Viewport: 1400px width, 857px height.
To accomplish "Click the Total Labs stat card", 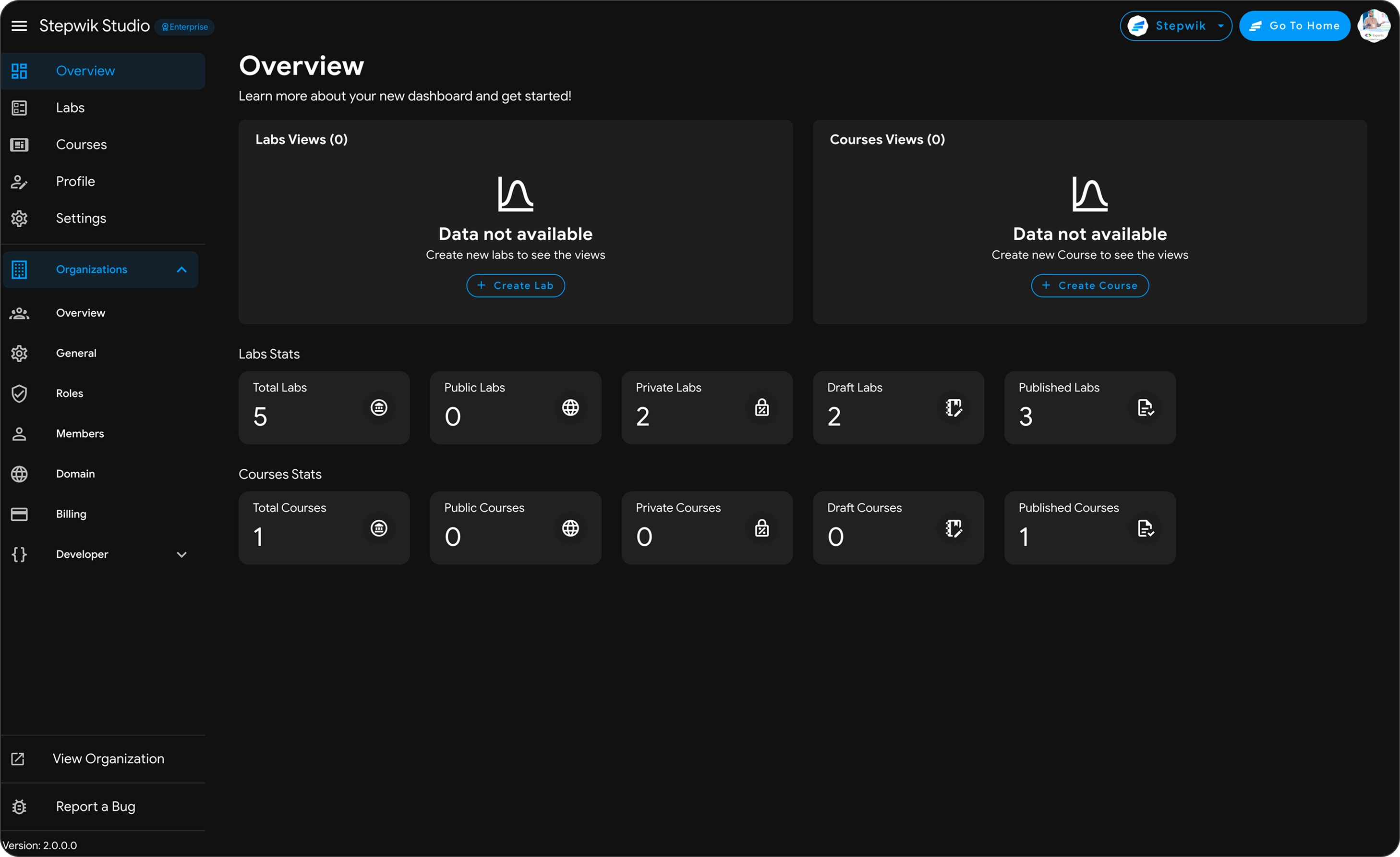I will (324, 408).
